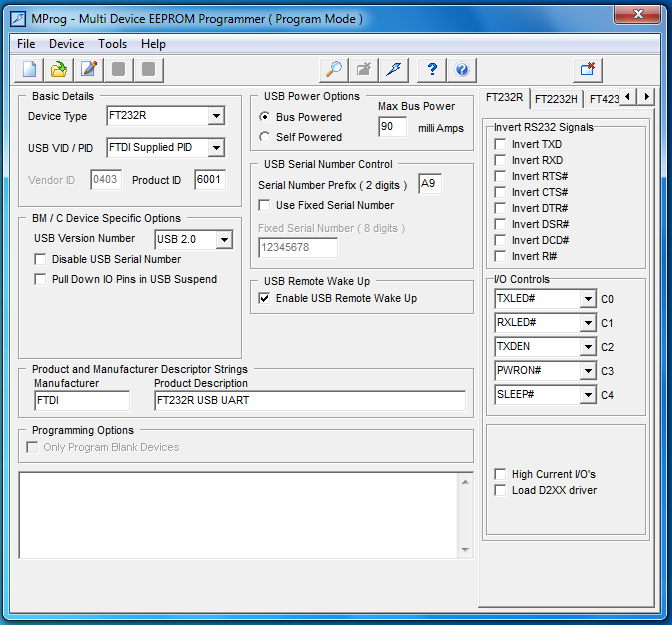Screen dimensions: 672x625
Task: Tick the Invert TXD checkbox
Action: [x=500, y=144]
